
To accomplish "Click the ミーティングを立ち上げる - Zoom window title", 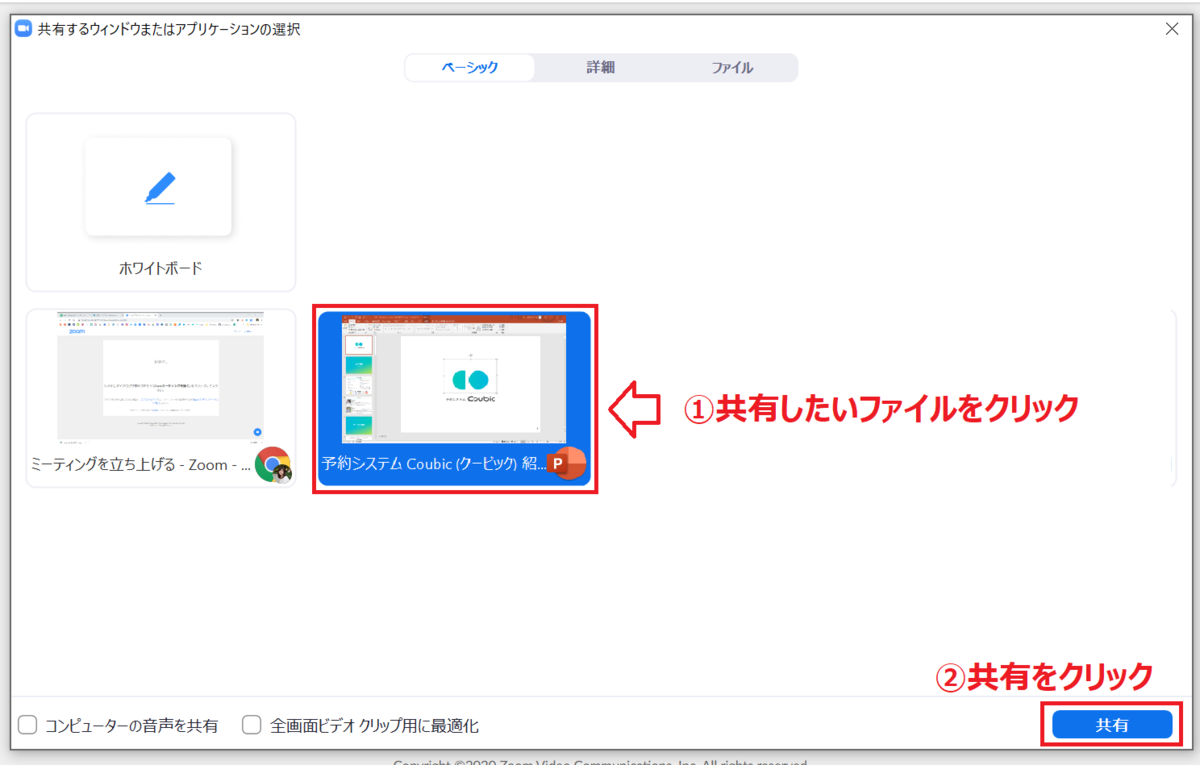I will point(141,465).
